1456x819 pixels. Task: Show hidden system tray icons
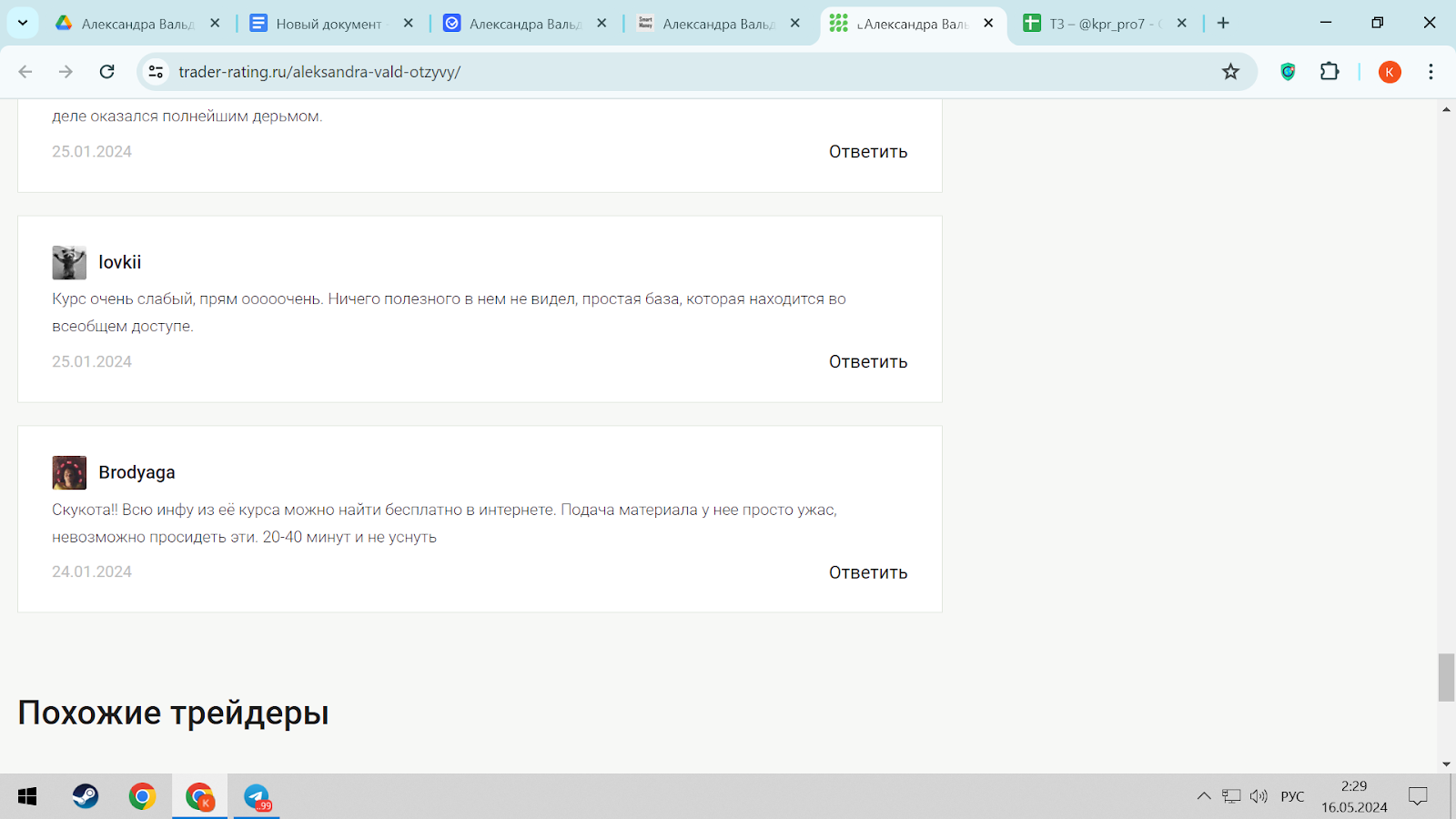click(x=1204, y=796)
